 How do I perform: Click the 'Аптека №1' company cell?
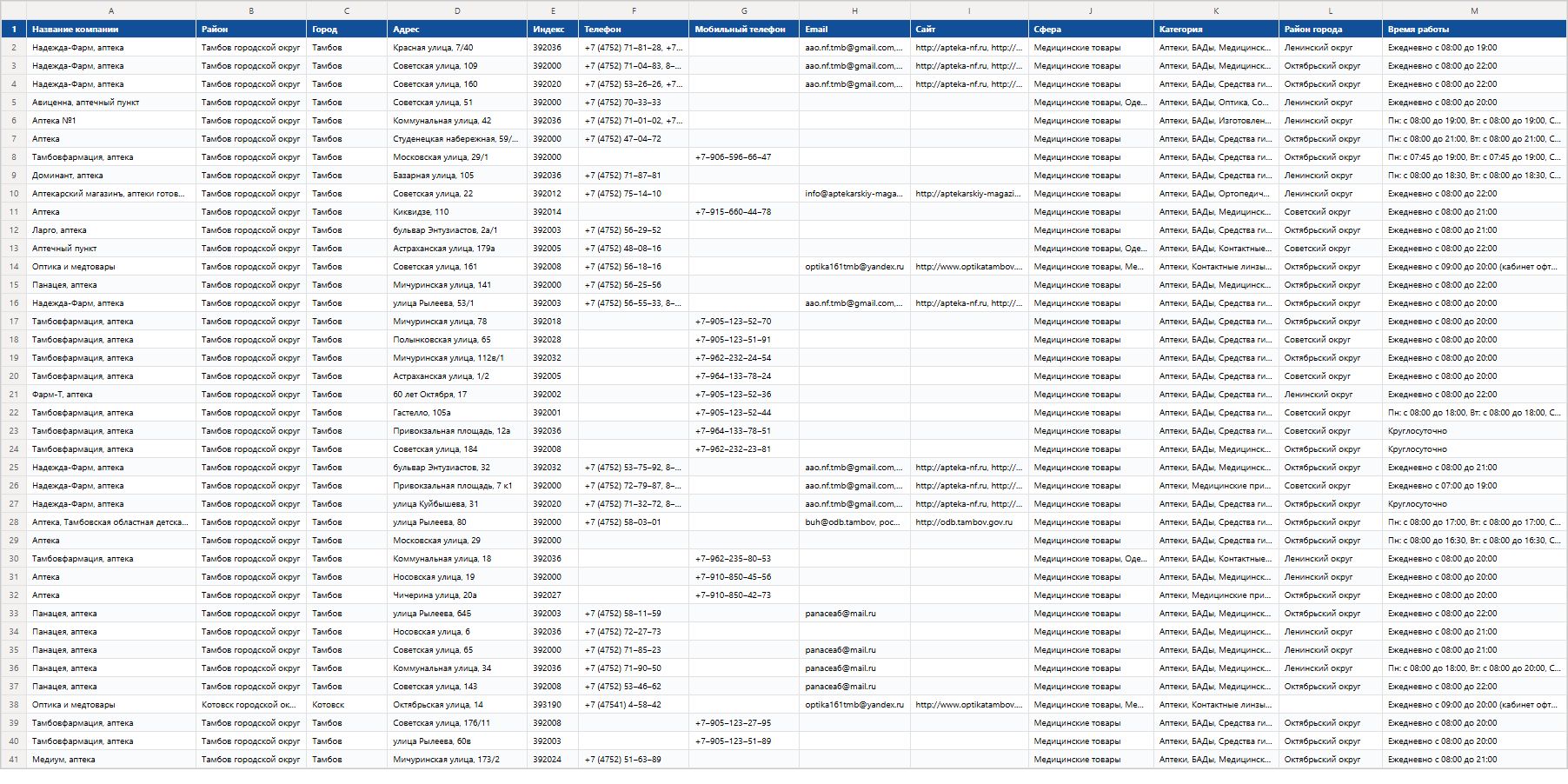tap(111, 121)
